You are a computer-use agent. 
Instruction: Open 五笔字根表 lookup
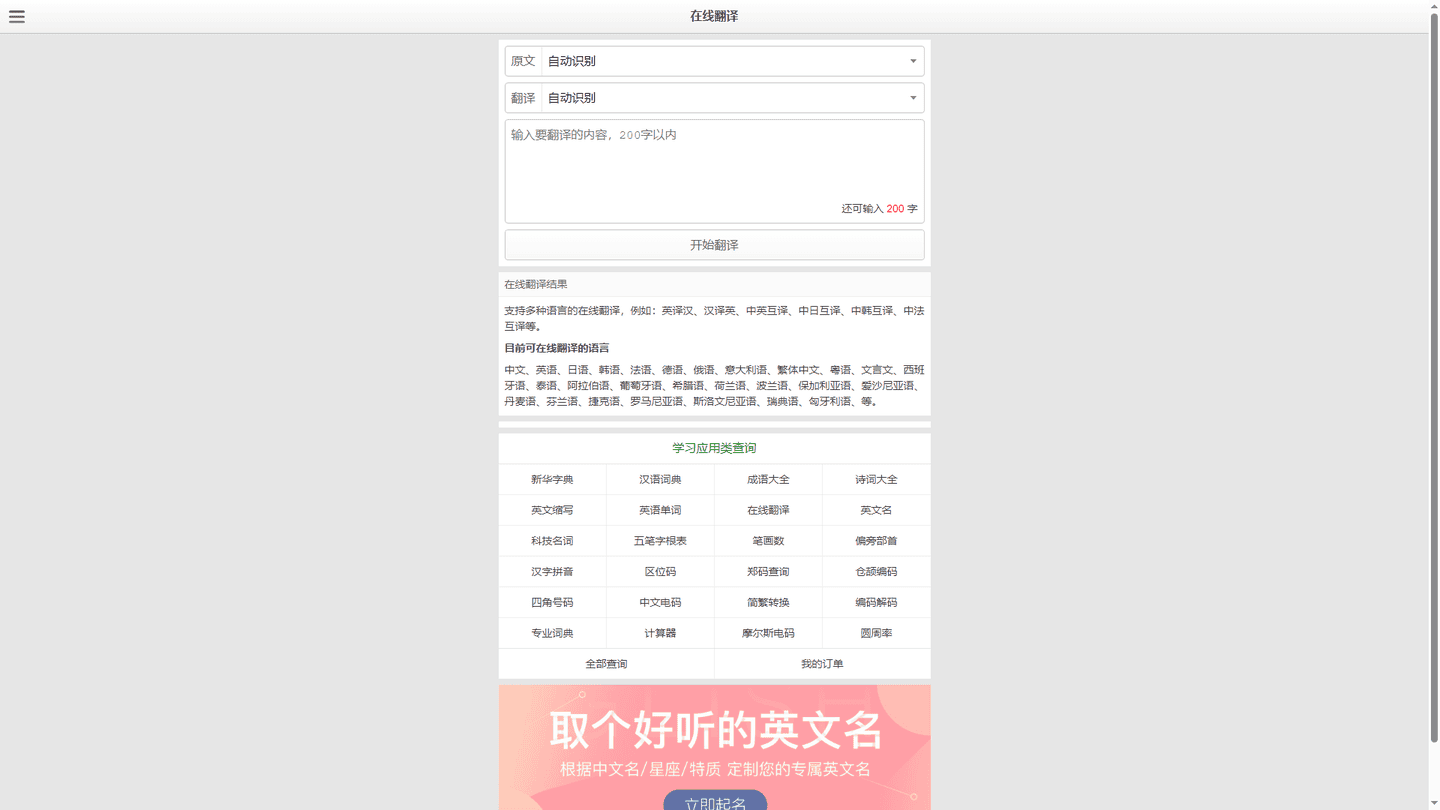pos(660,541)
